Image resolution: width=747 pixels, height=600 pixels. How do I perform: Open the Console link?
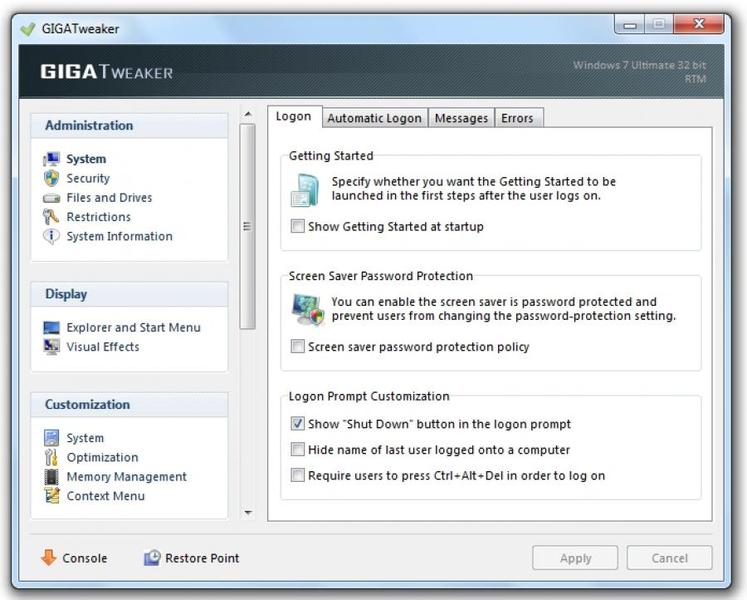tap(85, 558)
